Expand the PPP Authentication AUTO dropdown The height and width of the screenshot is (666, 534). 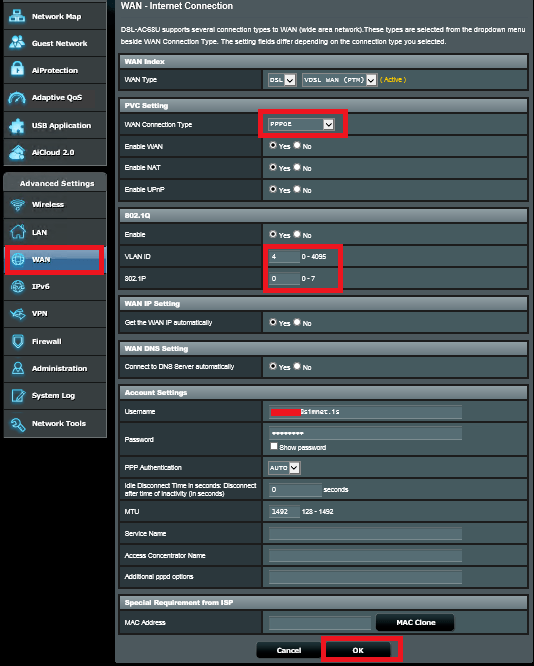pos(284,468)
